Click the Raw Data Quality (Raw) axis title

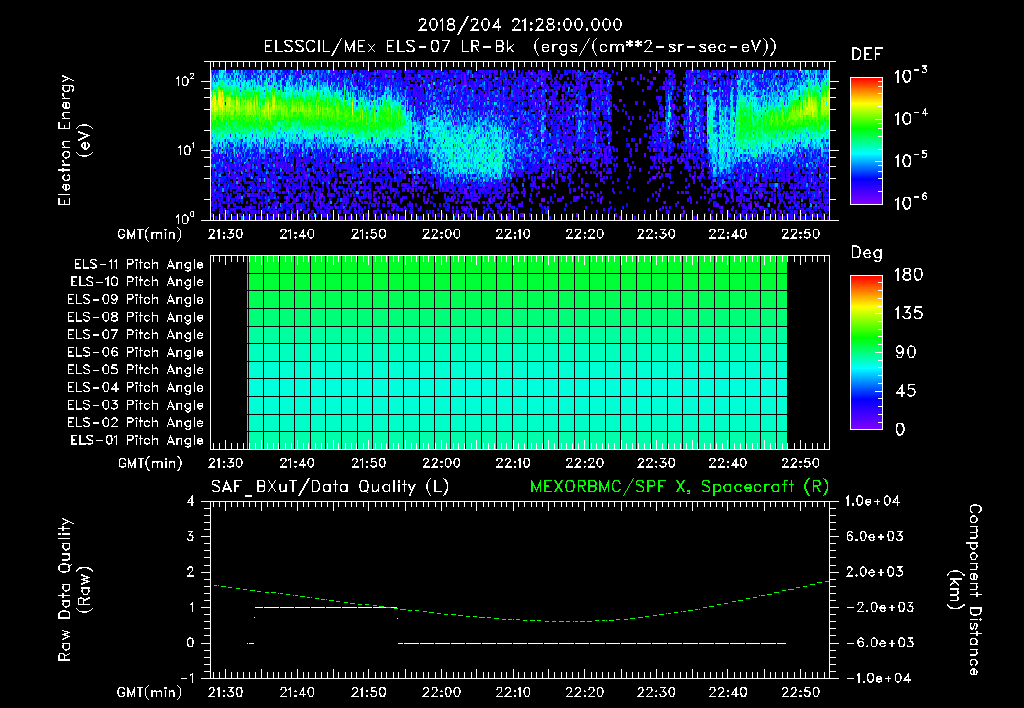tap(74, 590)
